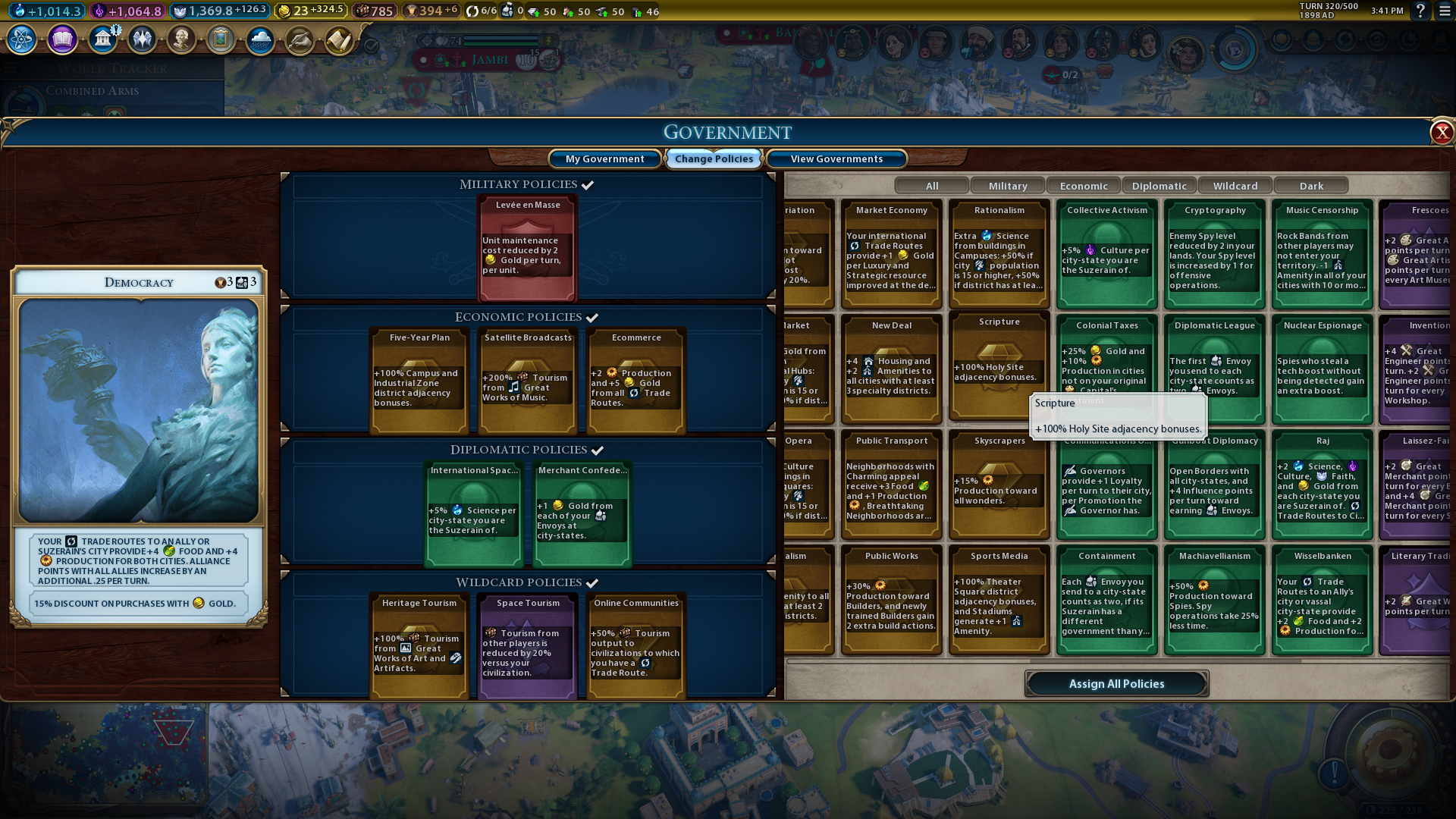Image resolution: width=1456 pixels, height=819 pixels.
Task: Filter policy list by Dark
Action: 1310,186
